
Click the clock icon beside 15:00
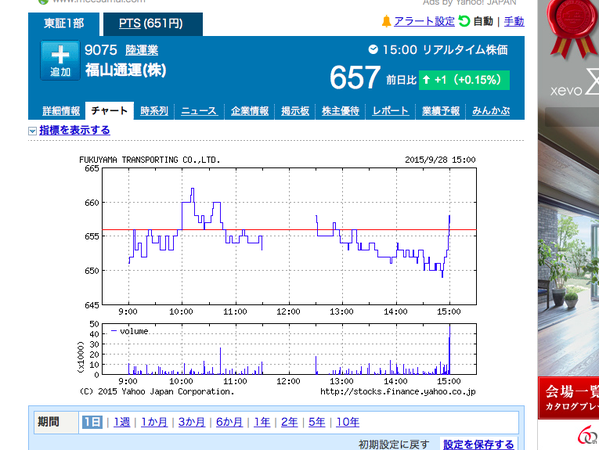[x=373, y=49]
